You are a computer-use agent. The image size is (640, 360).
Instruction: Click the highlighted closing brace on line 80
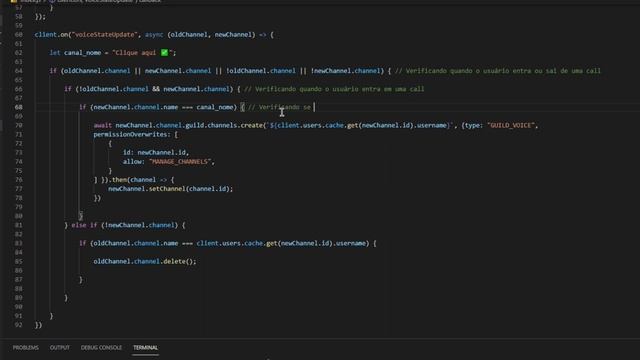[81, 216]
